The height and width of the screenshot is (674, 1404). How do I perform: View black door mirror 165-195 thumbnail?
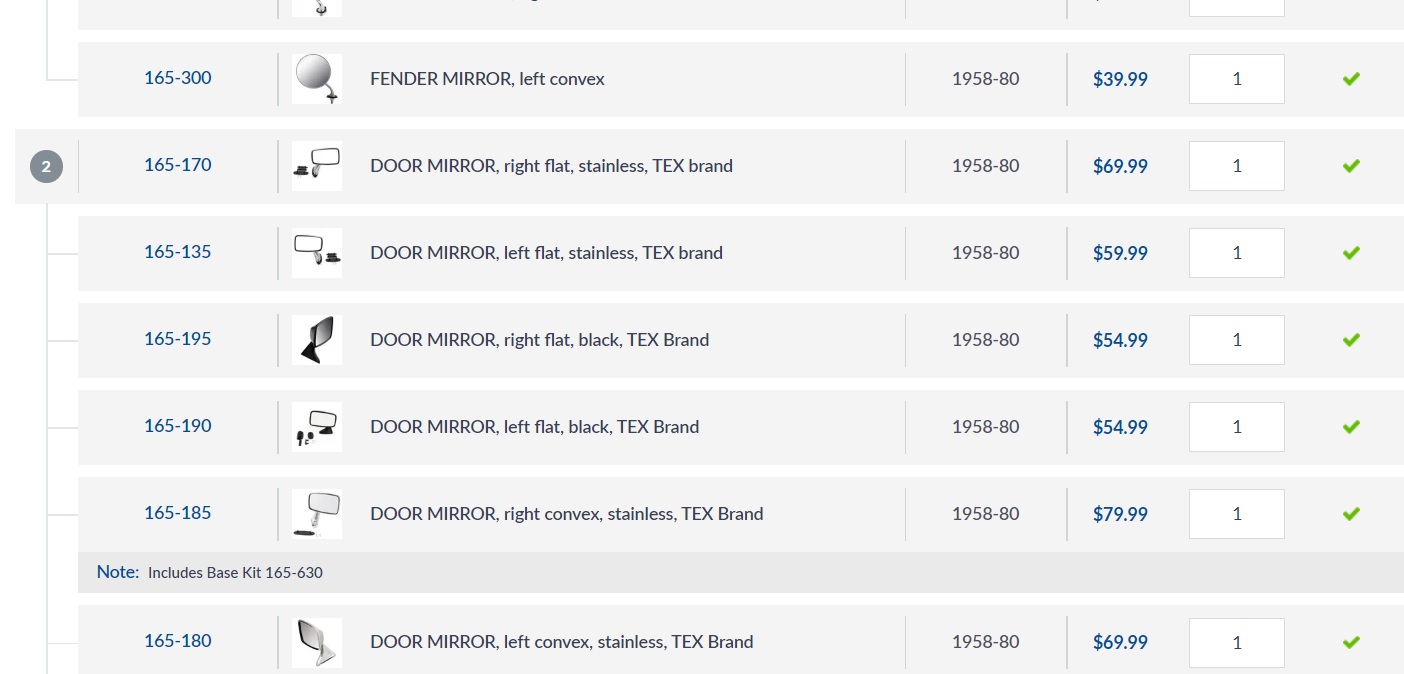(x=317, y=340)
